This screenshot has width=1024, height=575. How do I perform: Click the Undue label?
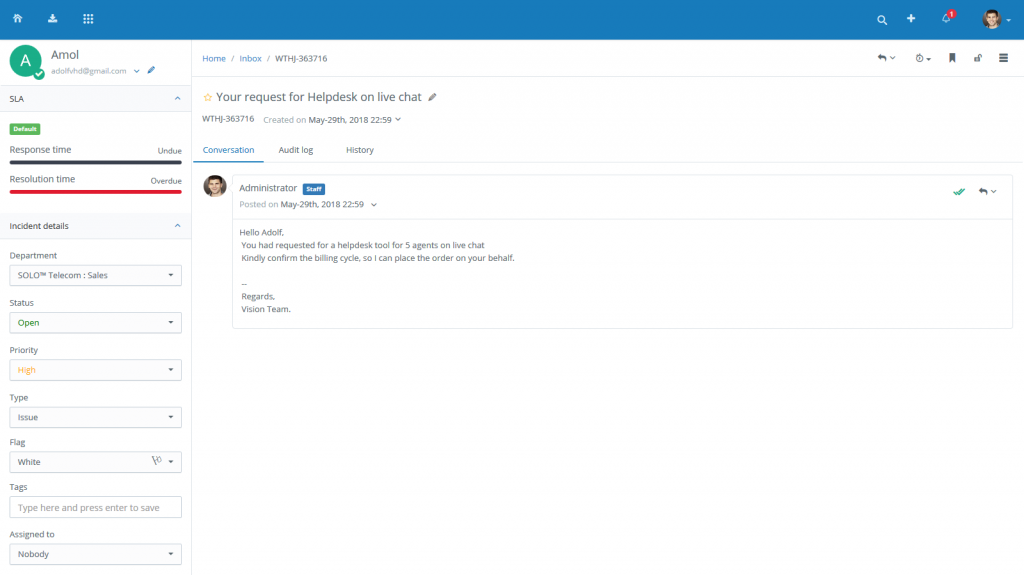(170, 151)
